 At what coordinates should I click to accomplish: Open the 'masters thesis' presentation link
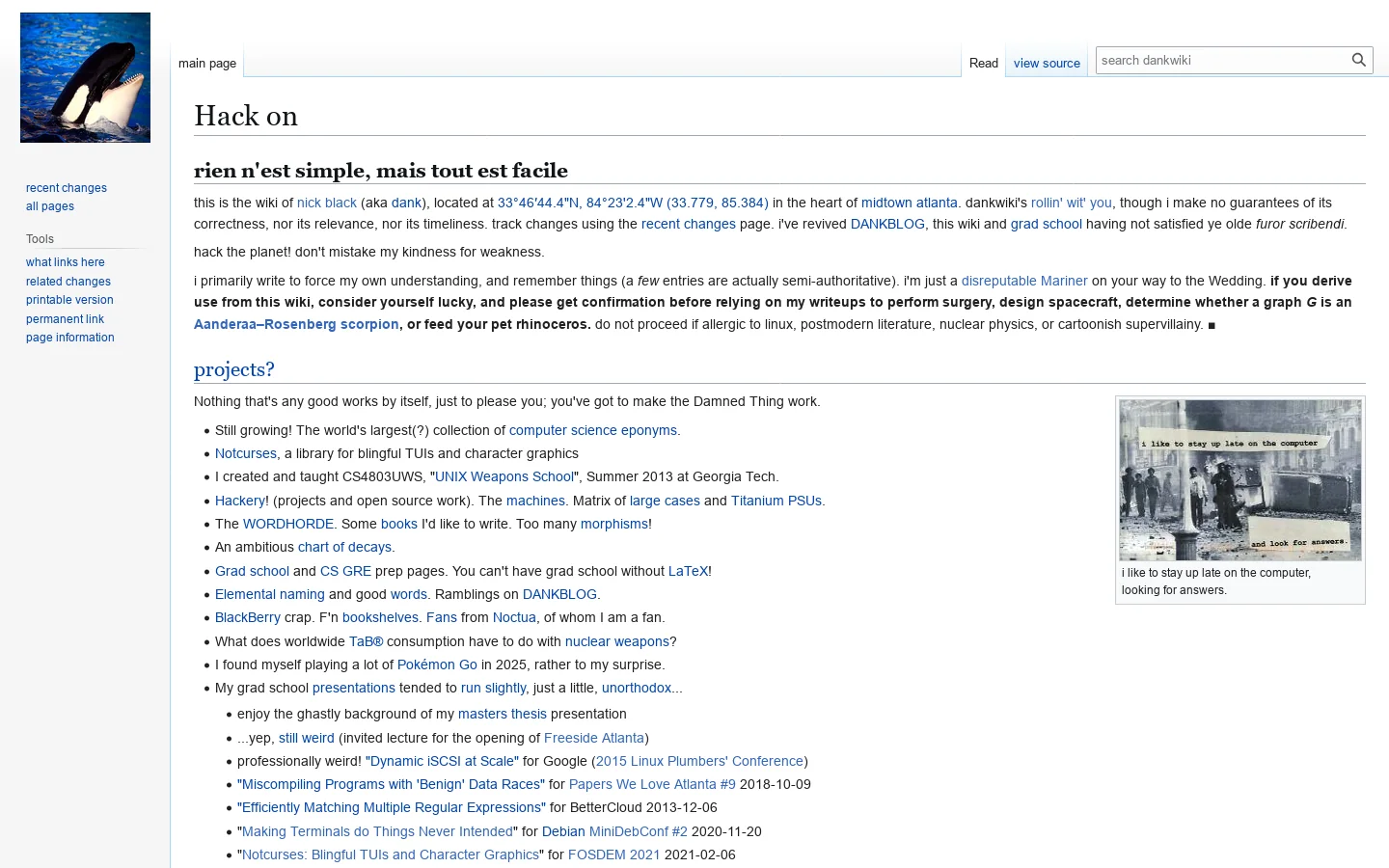pos(503,714)
